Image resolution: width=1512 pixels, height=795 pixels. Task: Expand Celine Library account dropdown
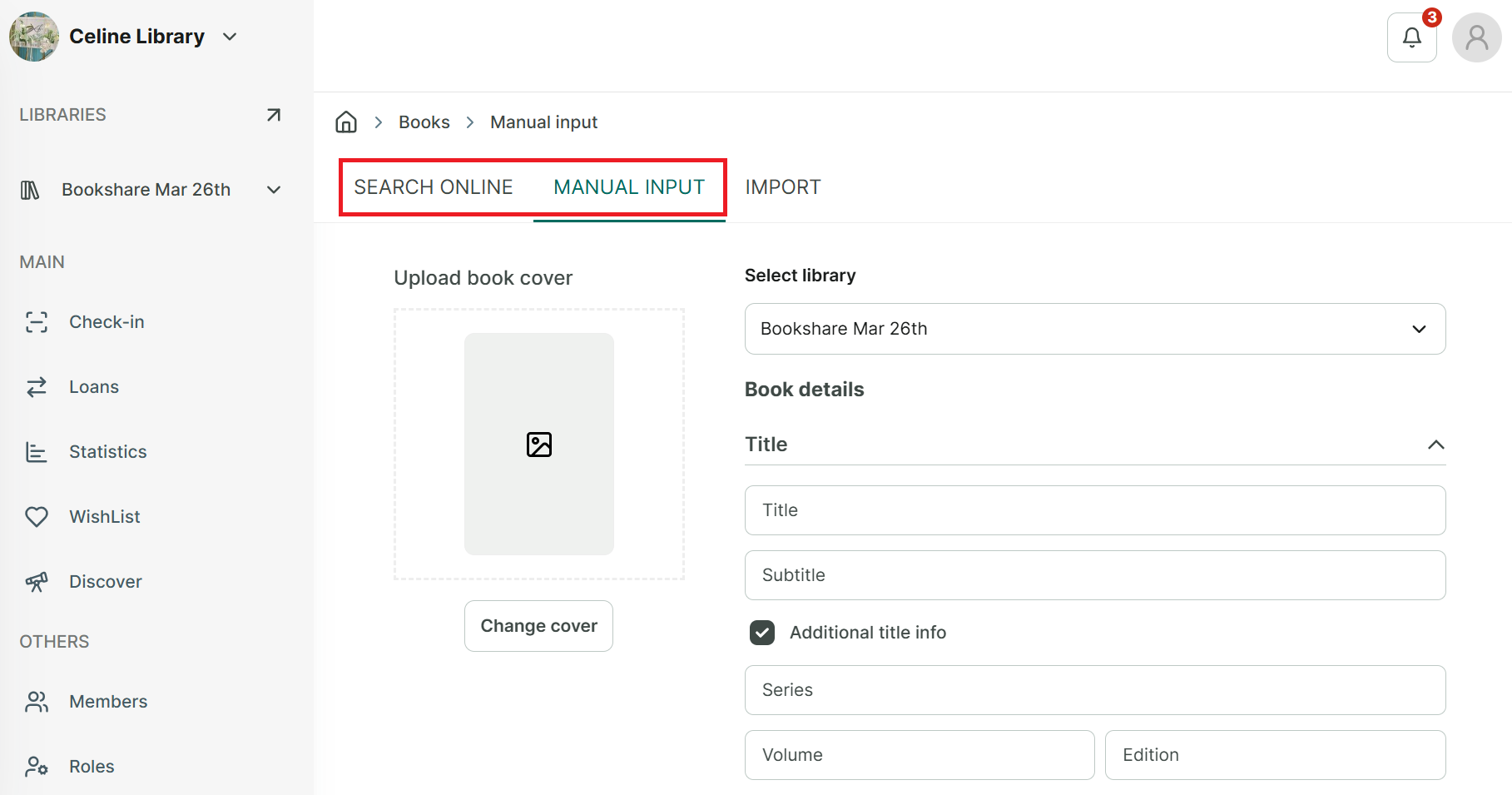pos(231,37)
